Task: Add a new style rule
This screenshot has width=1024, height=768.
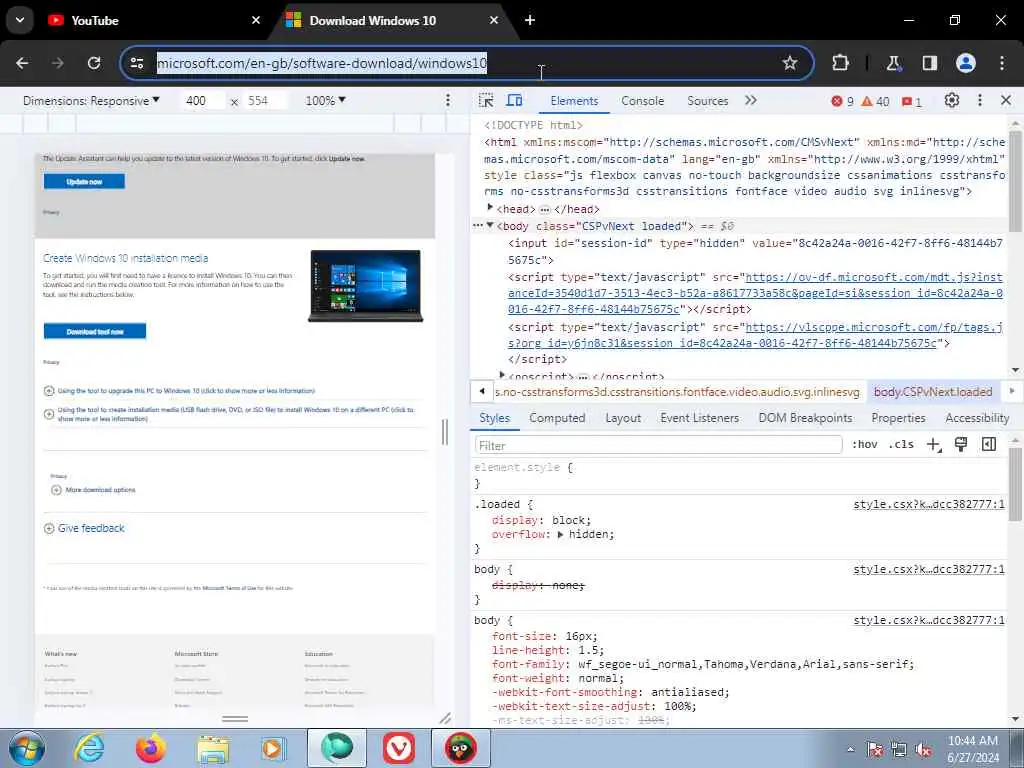Action: pos(933,445)
